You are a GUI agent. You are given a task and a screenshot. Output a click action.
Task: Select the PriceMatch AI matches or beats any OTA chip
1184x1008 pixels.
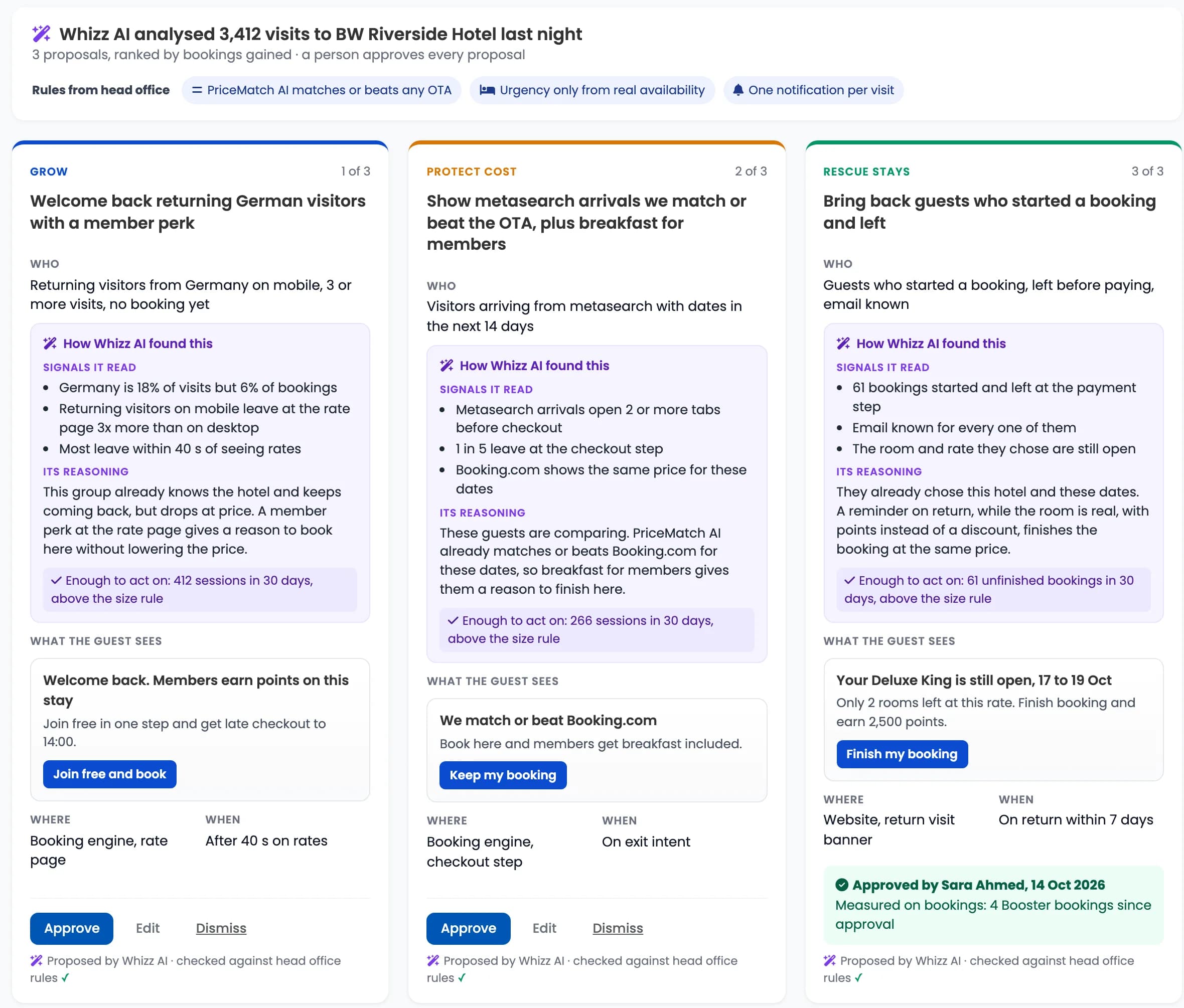[322, 90]
